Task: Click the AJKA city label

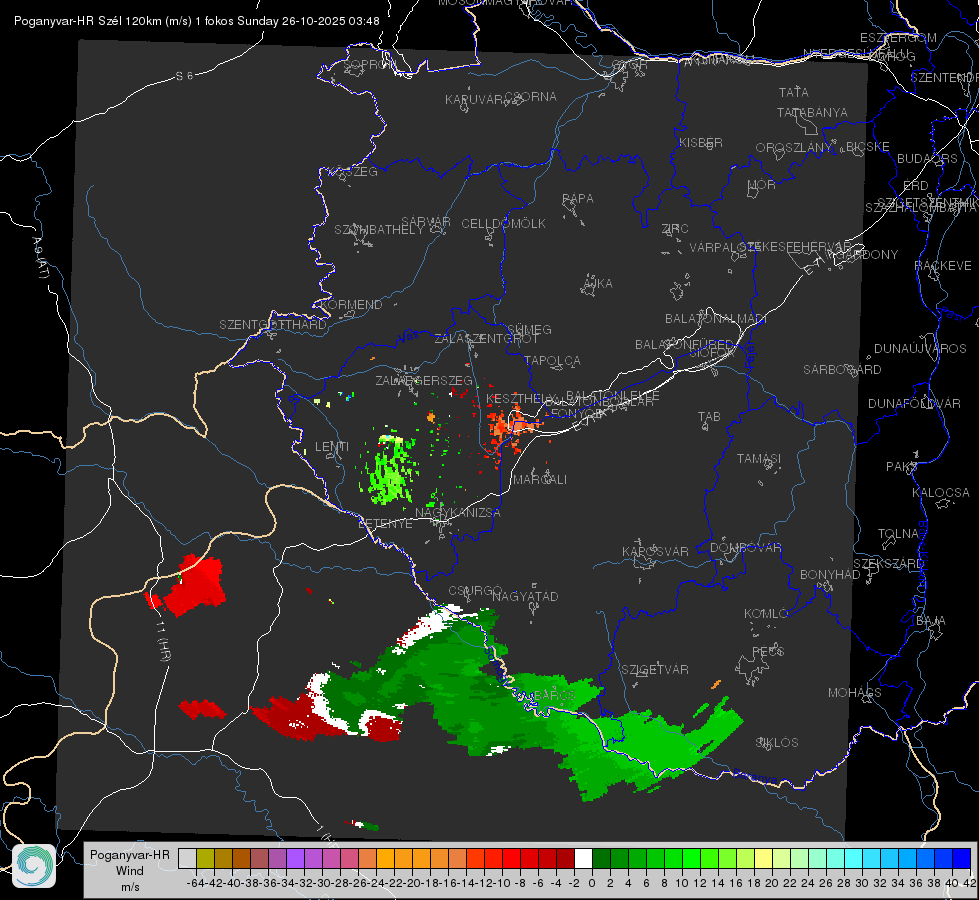Action: tap(598, 284)
